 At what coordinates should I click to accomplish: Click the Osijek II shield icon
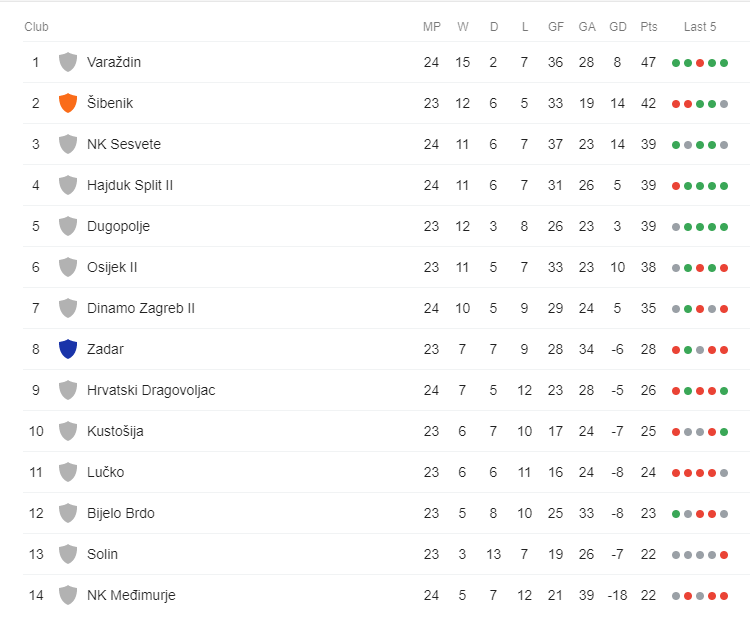pos(68,267)
